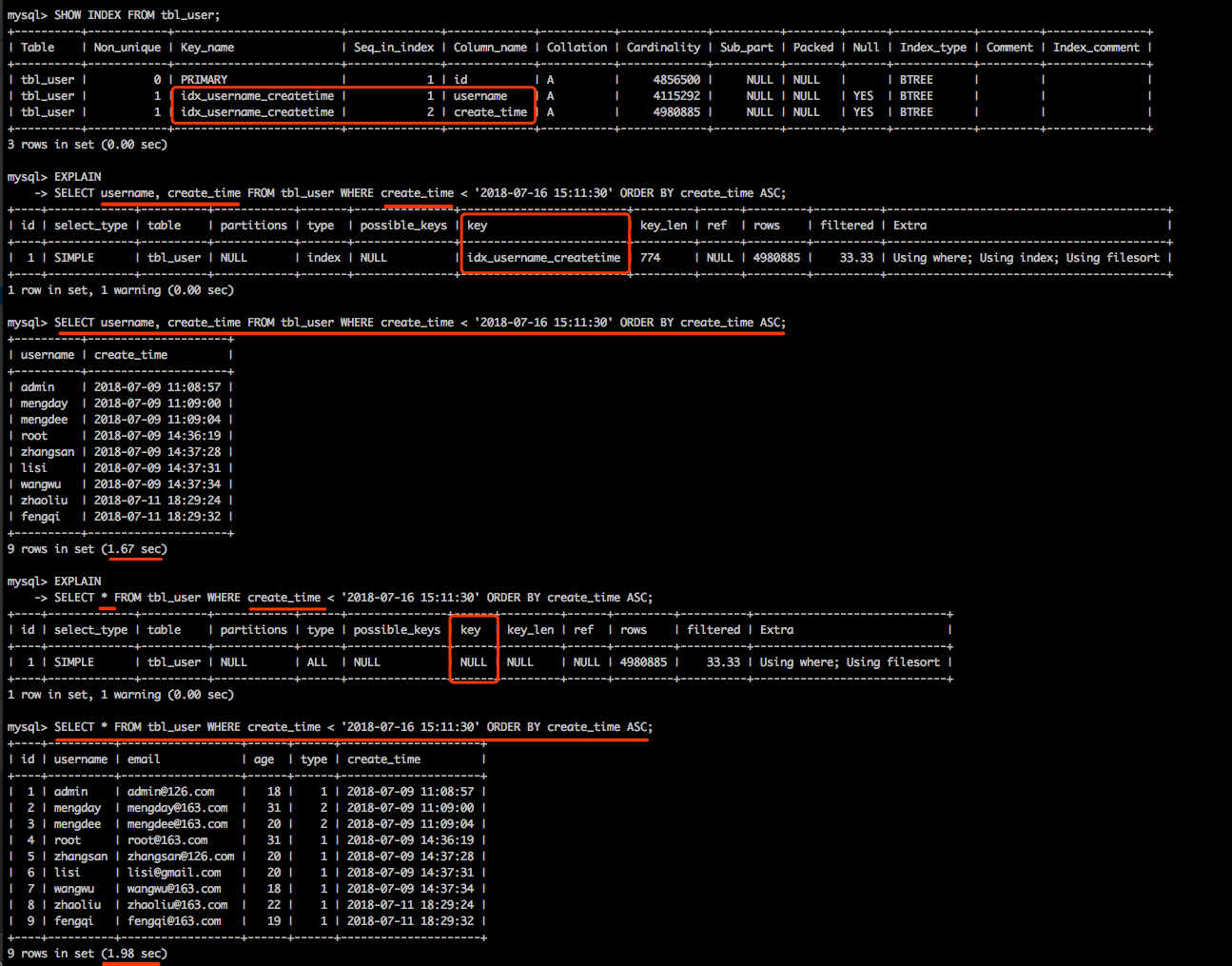1232x966 pixels.
Task: Select cardinality value 4115292
Action: pyautogui.click(x=676, y=96)
